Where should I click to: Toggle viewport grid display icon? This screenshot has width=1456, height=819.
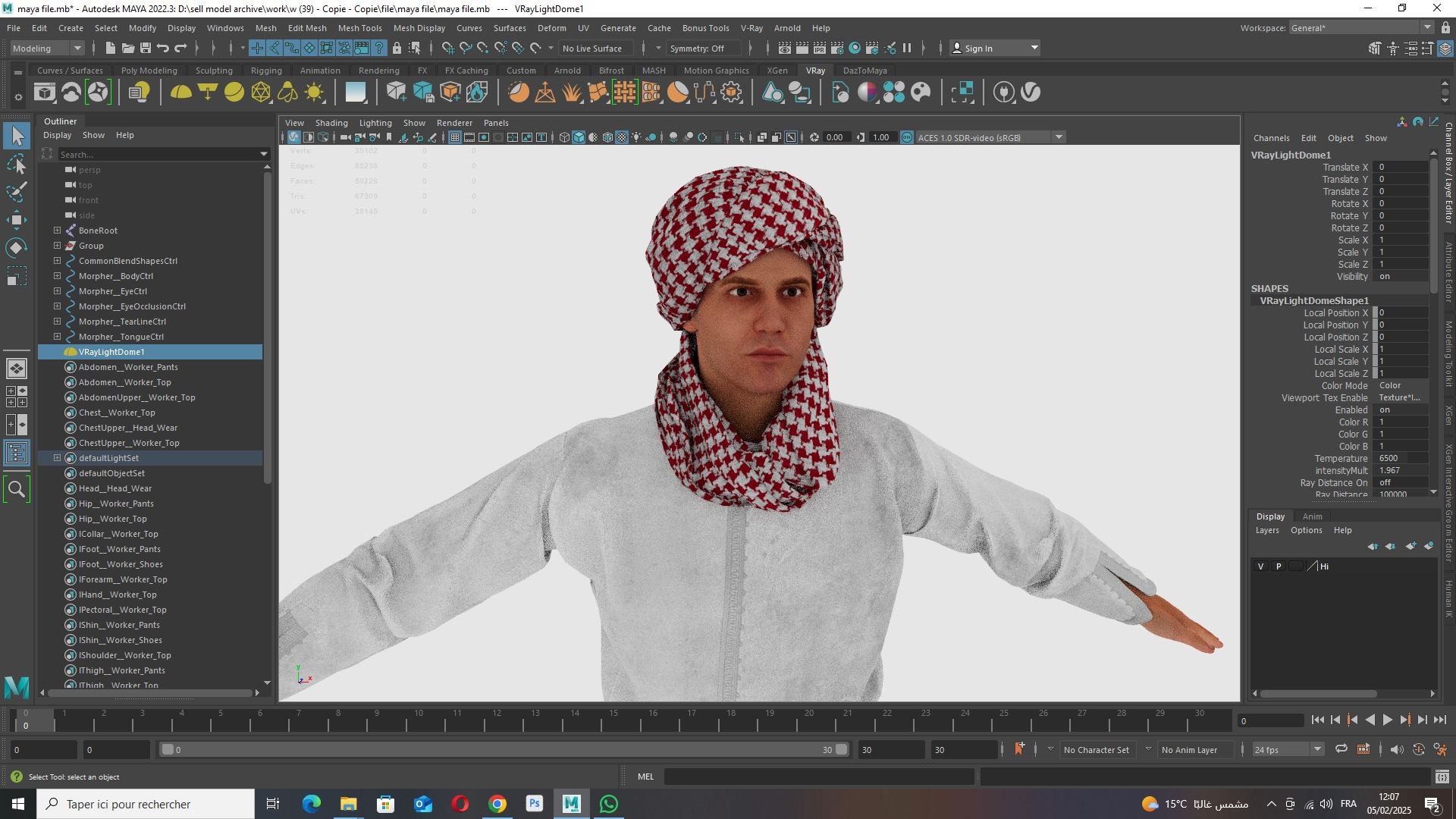[455, 137]
